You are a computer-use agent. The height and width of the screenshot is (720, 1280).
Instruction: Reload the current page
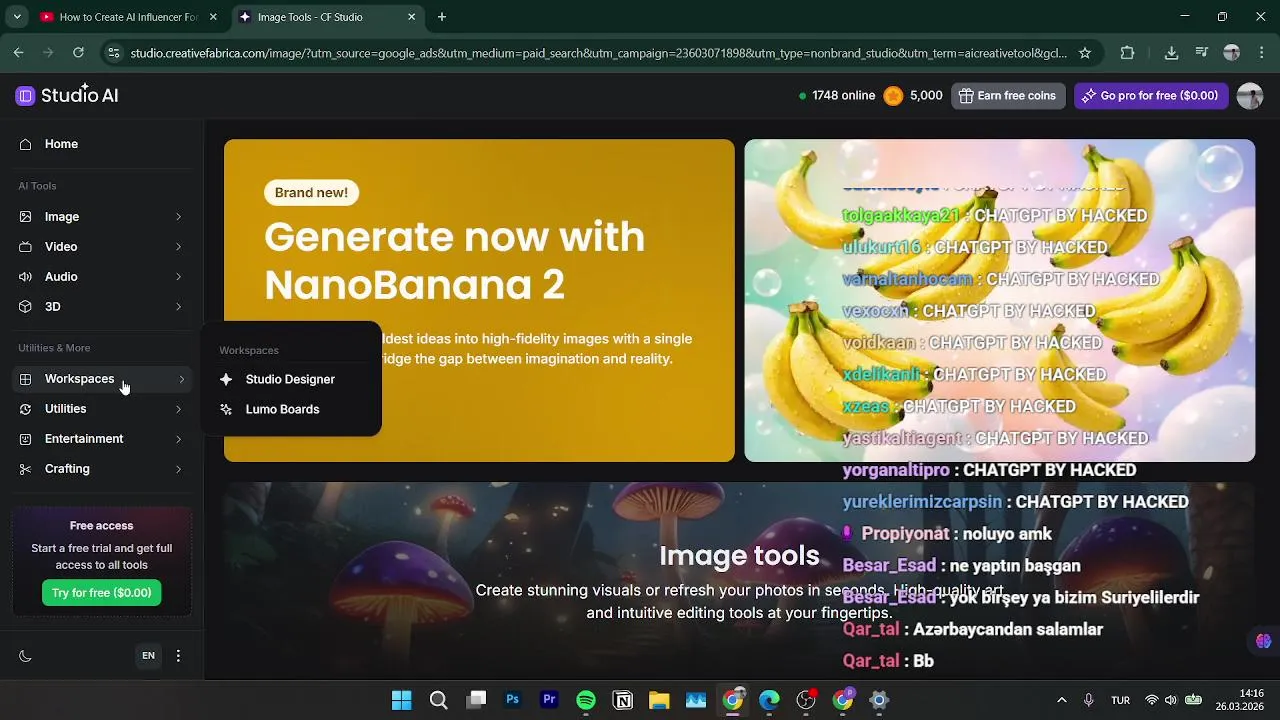78,53
